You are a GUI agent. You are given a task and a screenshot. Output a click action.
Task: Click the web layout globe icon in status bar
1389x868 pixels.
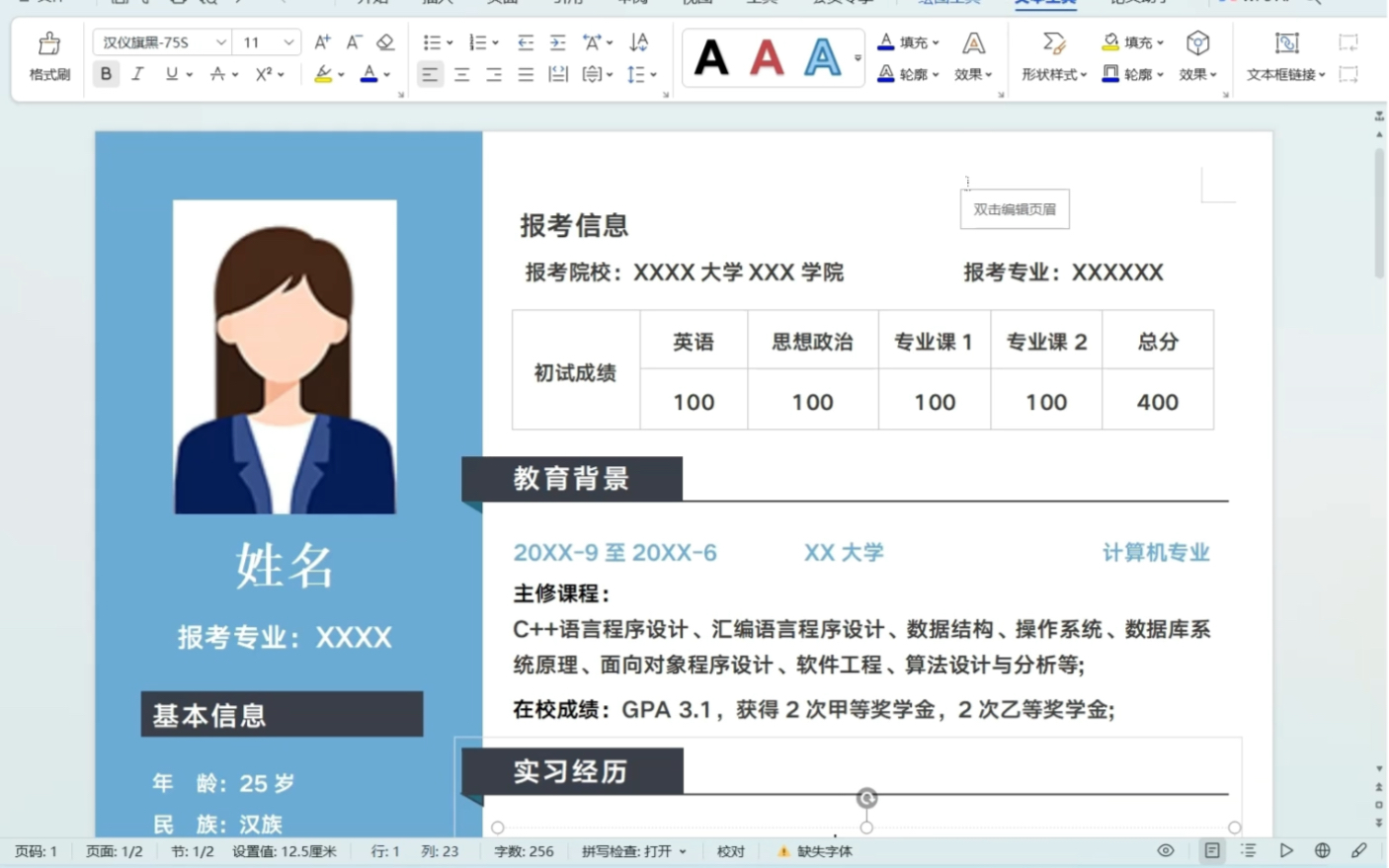pyautogui.click(x=1323, y=851)
